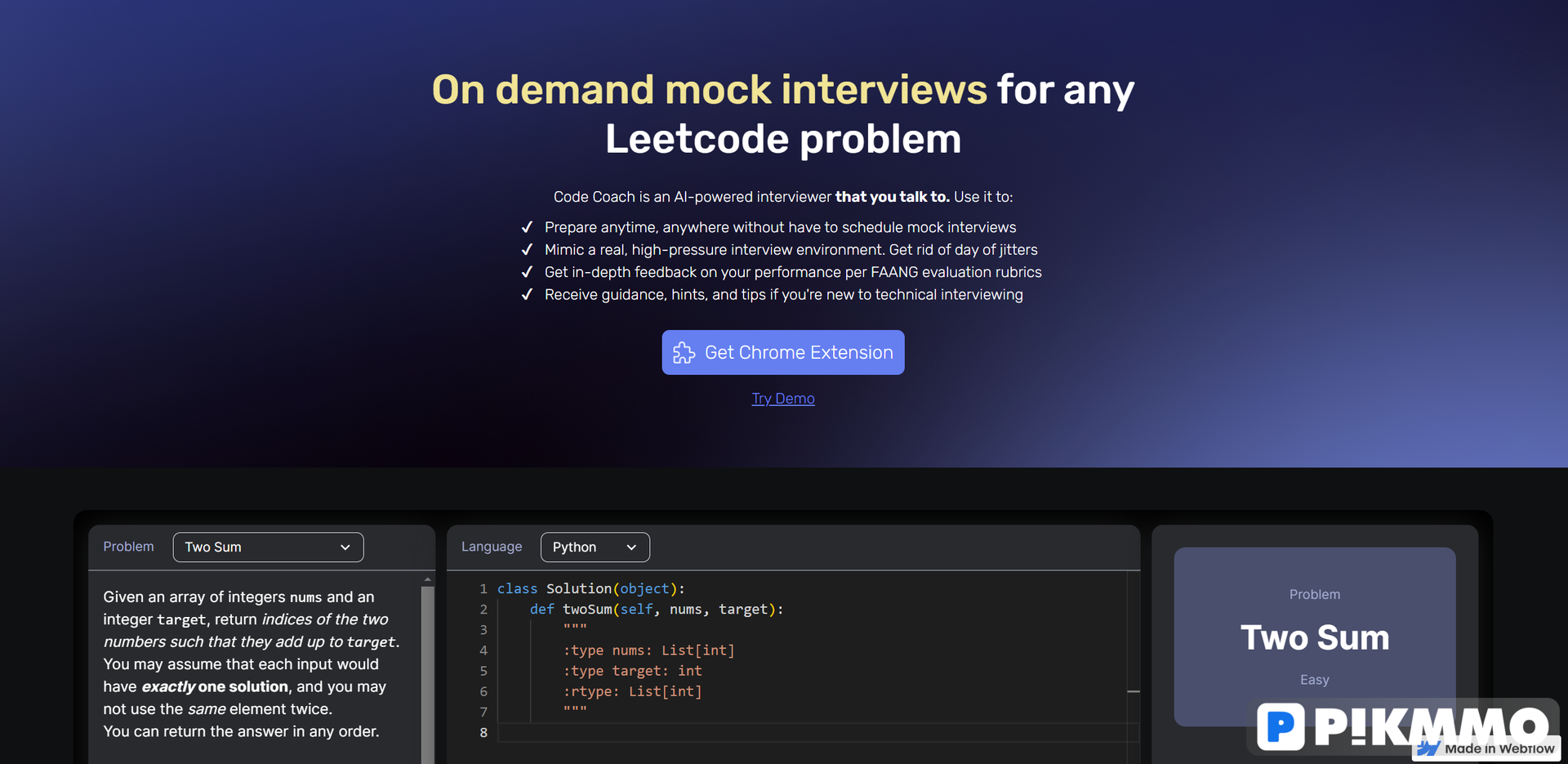Viewport: 1568px width, 764px height.
Task: Click the 'Language' label beside the selector
Action: tap(492, 547)
